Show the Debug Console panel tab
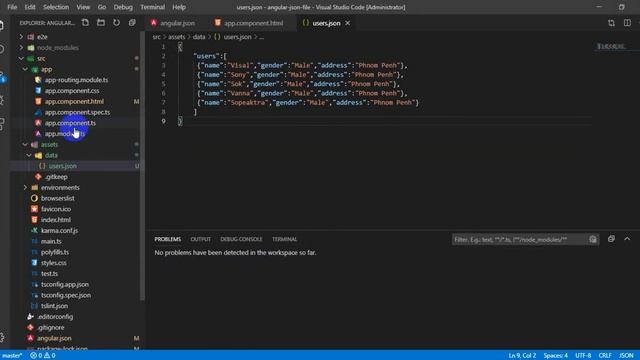The image size is (640, 360). pyautogui.click(x=241, y=239)
